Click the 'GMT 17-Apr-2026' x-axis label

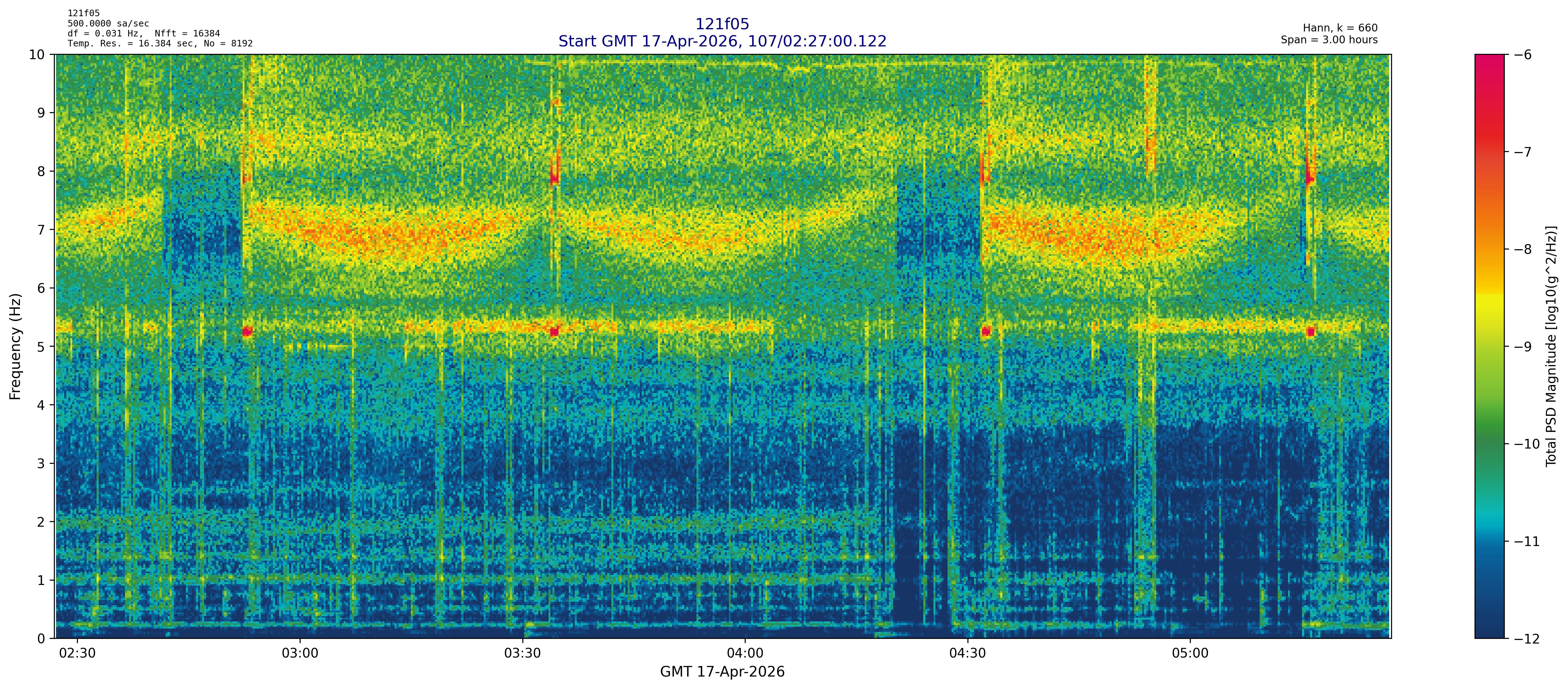pyautogui.click(x=722, y=672)
